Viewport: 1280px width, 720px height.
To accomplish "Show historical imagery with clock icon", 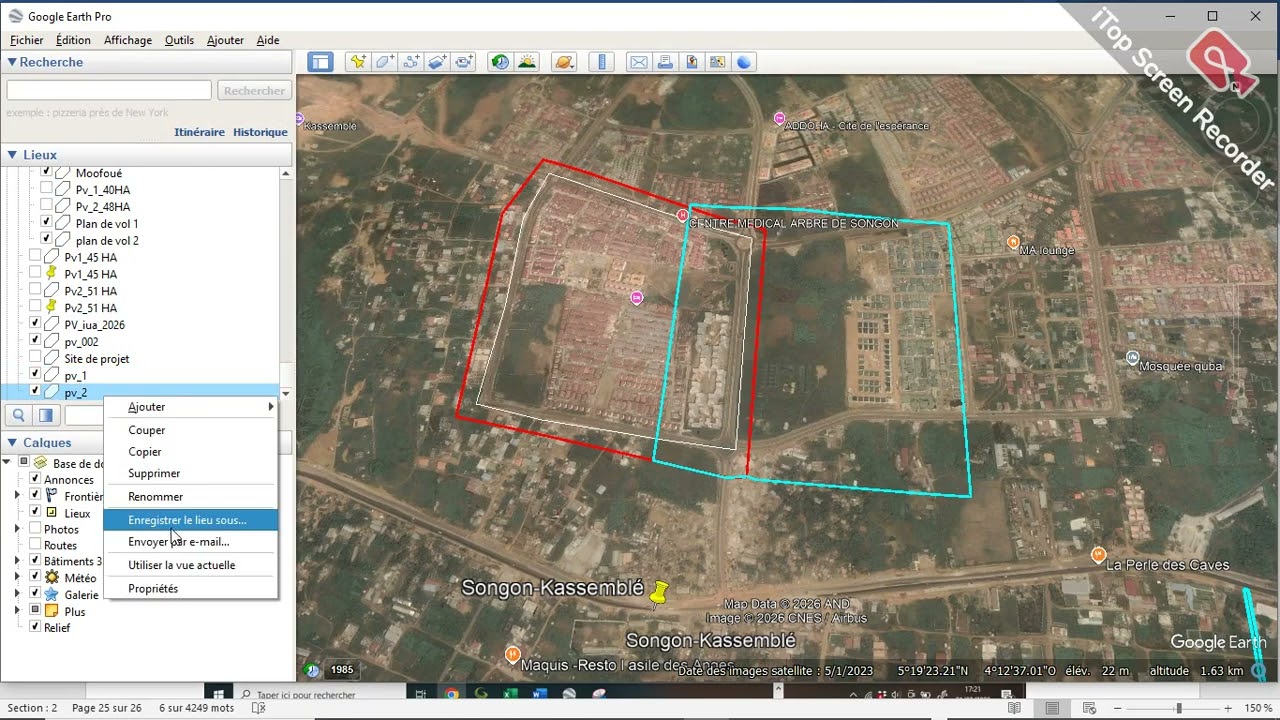I will coord(500,62).
